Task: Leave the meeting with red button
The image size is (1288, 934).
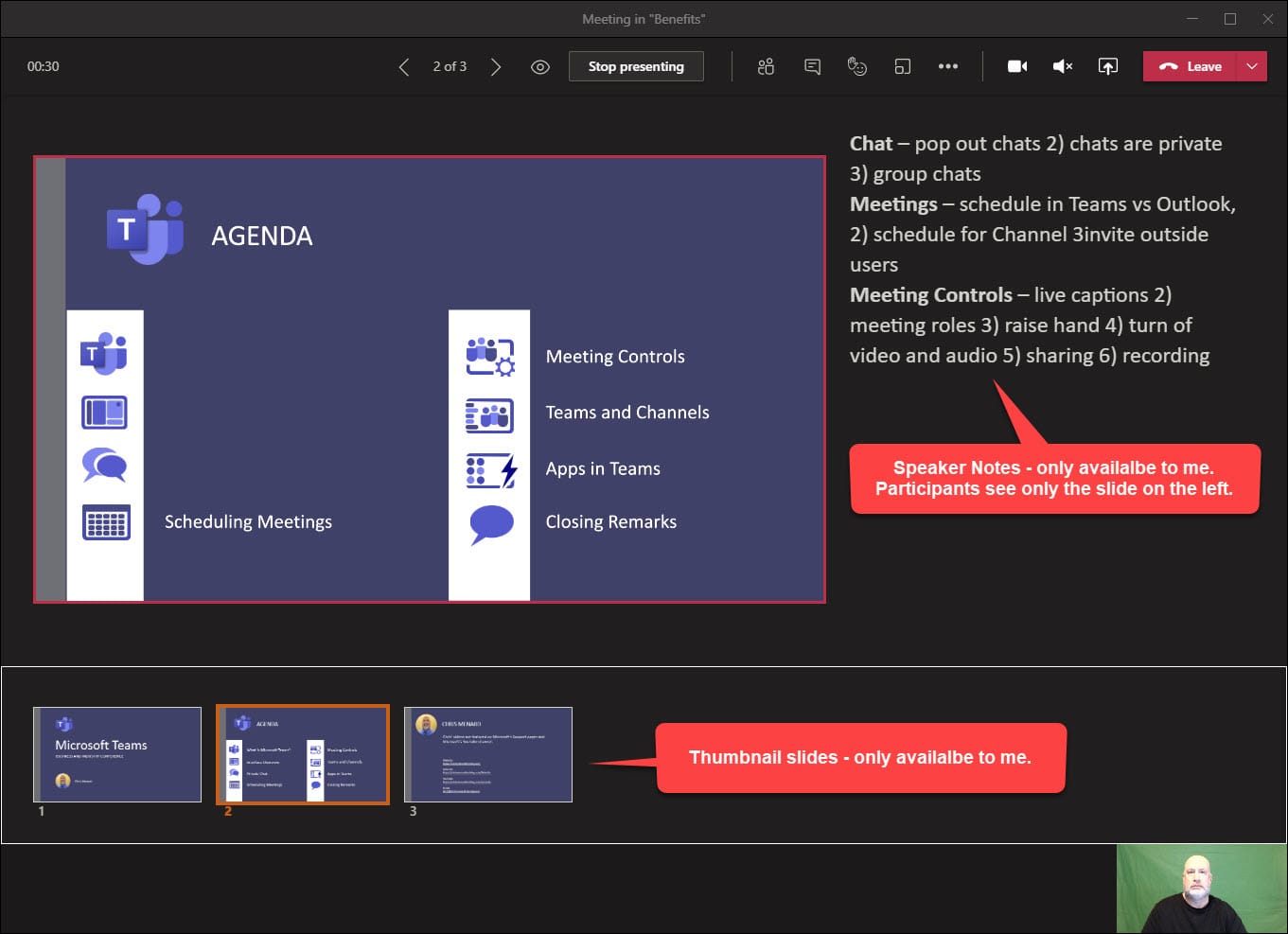Action: click(x=1191, y=67)
